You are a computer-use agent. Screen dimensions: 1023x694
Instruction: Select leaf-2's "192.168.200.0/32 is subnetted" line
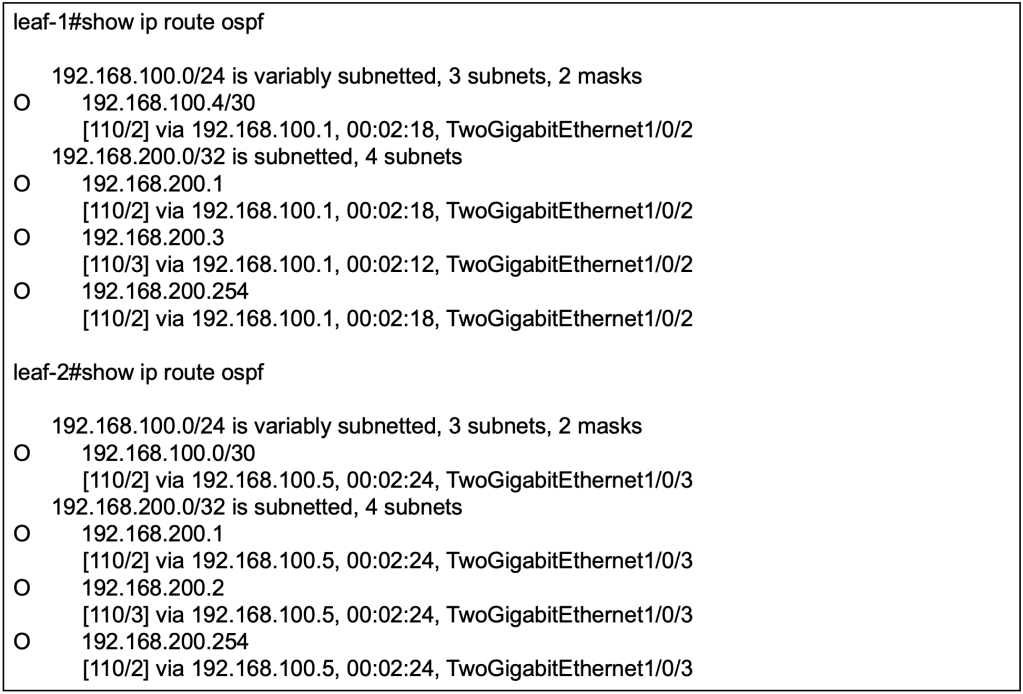point(257,507)
